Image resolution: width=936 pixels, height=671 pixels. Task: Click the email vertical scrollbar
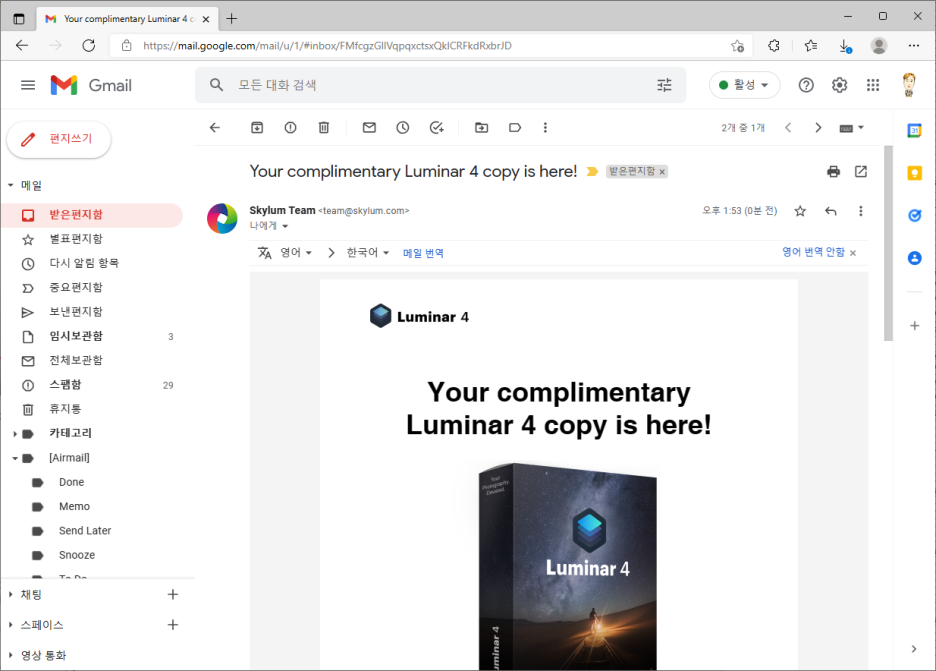(x=888, y=244)
